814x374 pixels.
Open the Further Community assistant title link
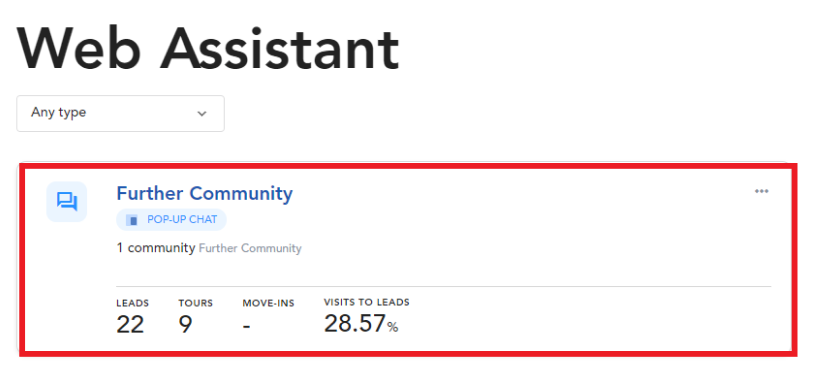(x=205, y=193)
